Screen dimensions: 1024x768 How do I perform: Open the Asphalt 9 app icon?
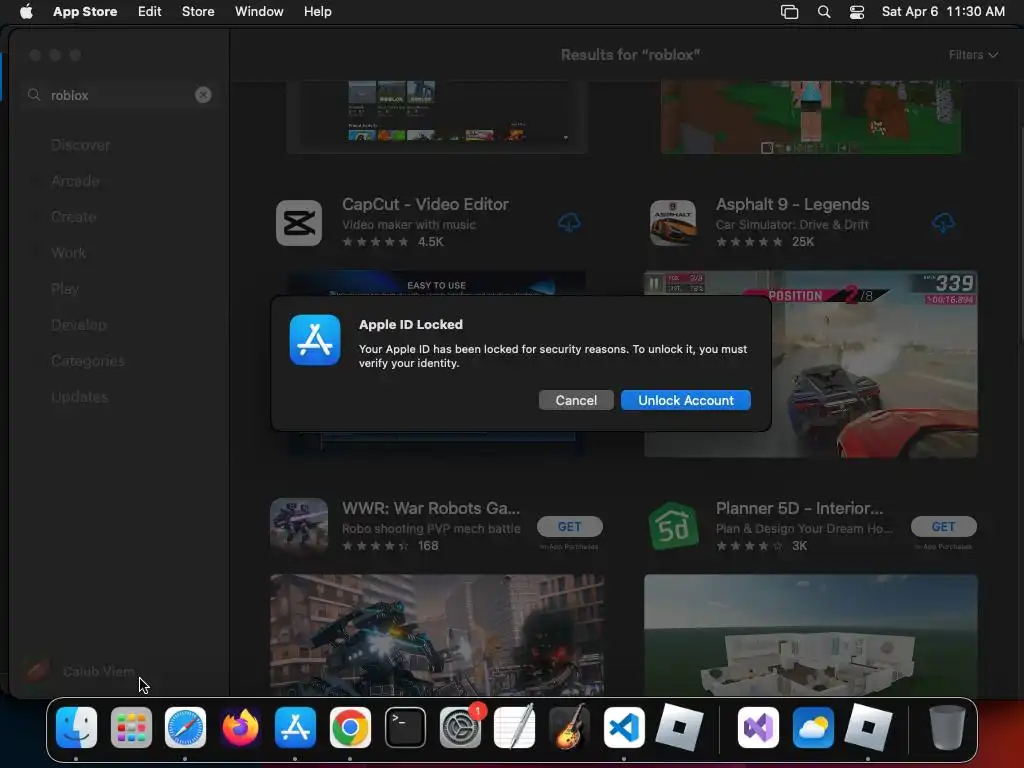(673, 223)
